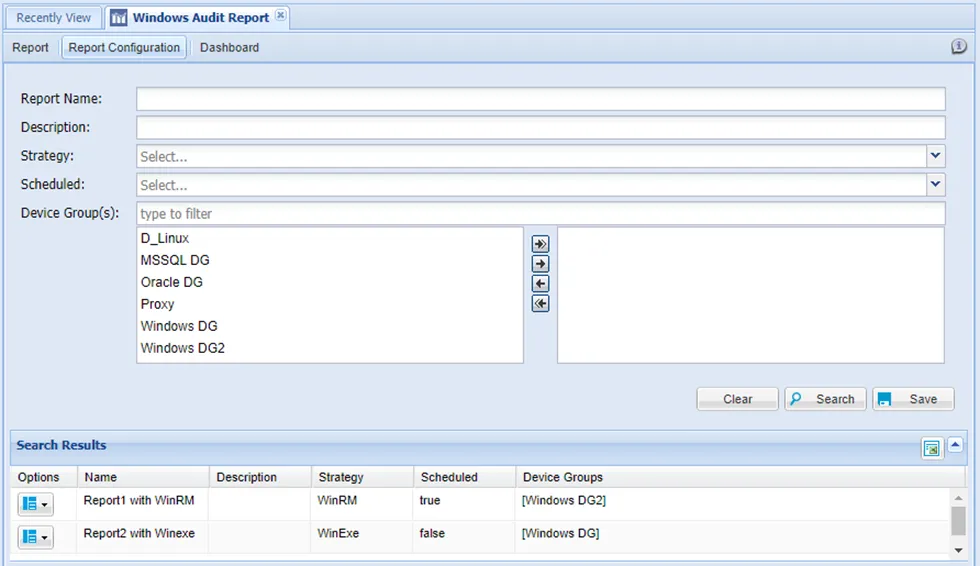Click results scrollbar down arrow

958,550
